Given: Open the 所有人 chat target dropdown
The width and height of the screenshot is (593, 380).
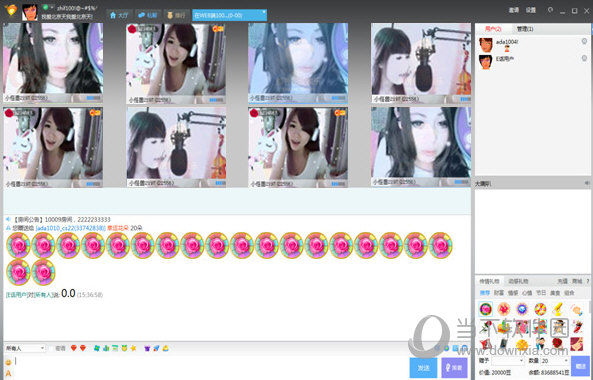Looking at the screenshot, I should point(25,348).
